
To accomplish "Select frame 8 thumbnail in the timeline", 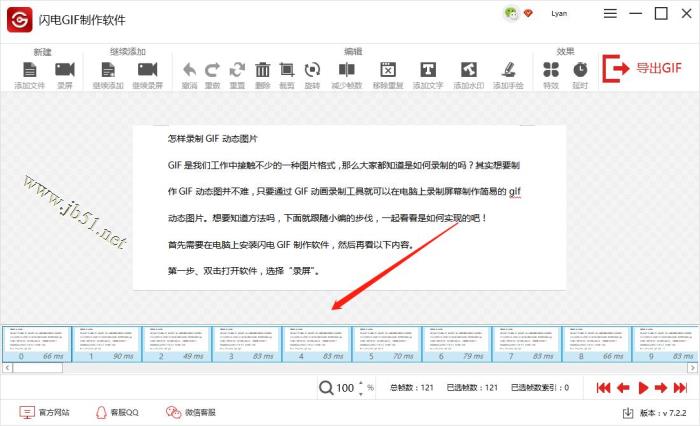I will pos(597,344).
